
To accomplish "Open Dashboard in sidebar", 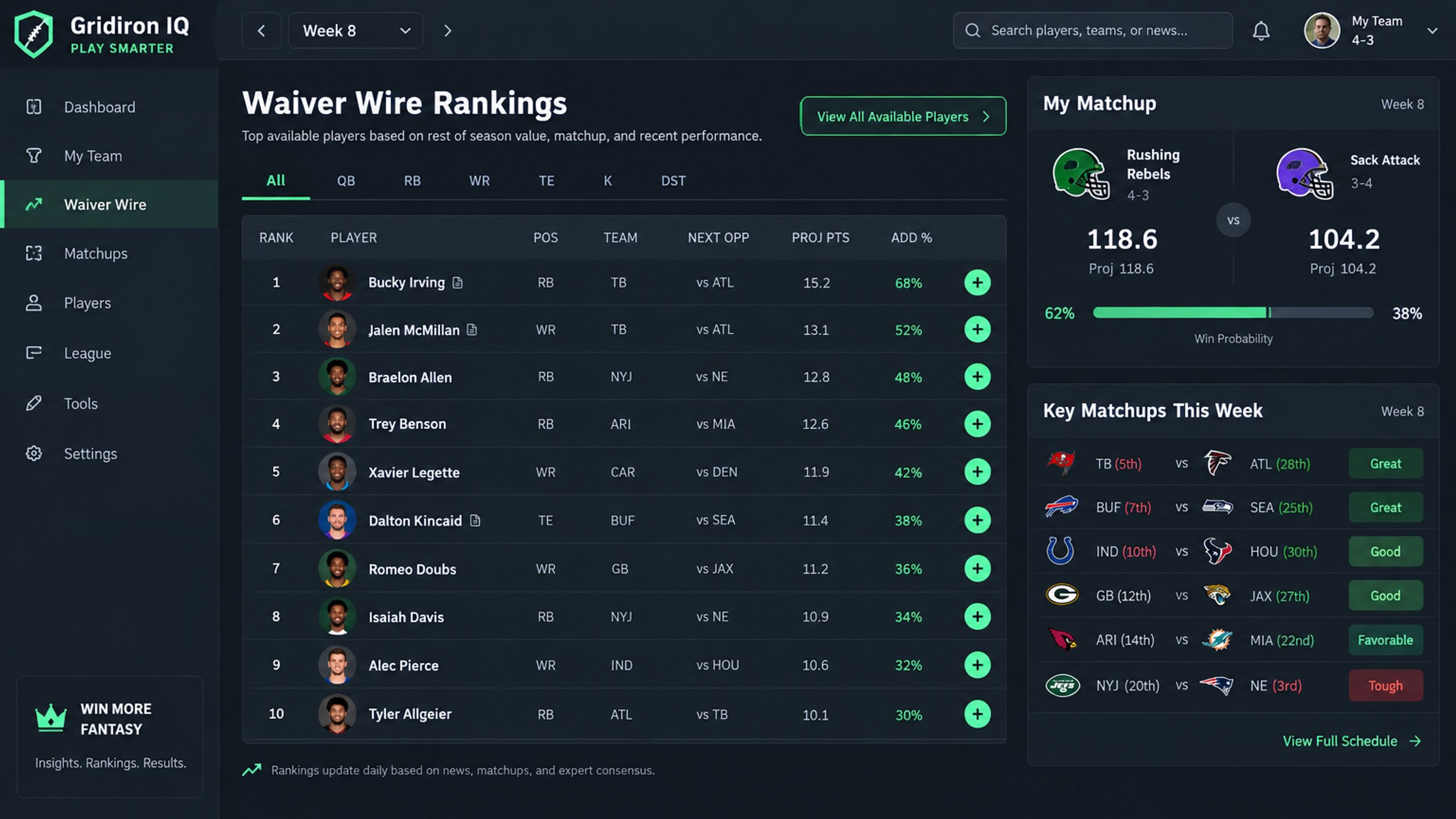I will (x=109, y=107).
